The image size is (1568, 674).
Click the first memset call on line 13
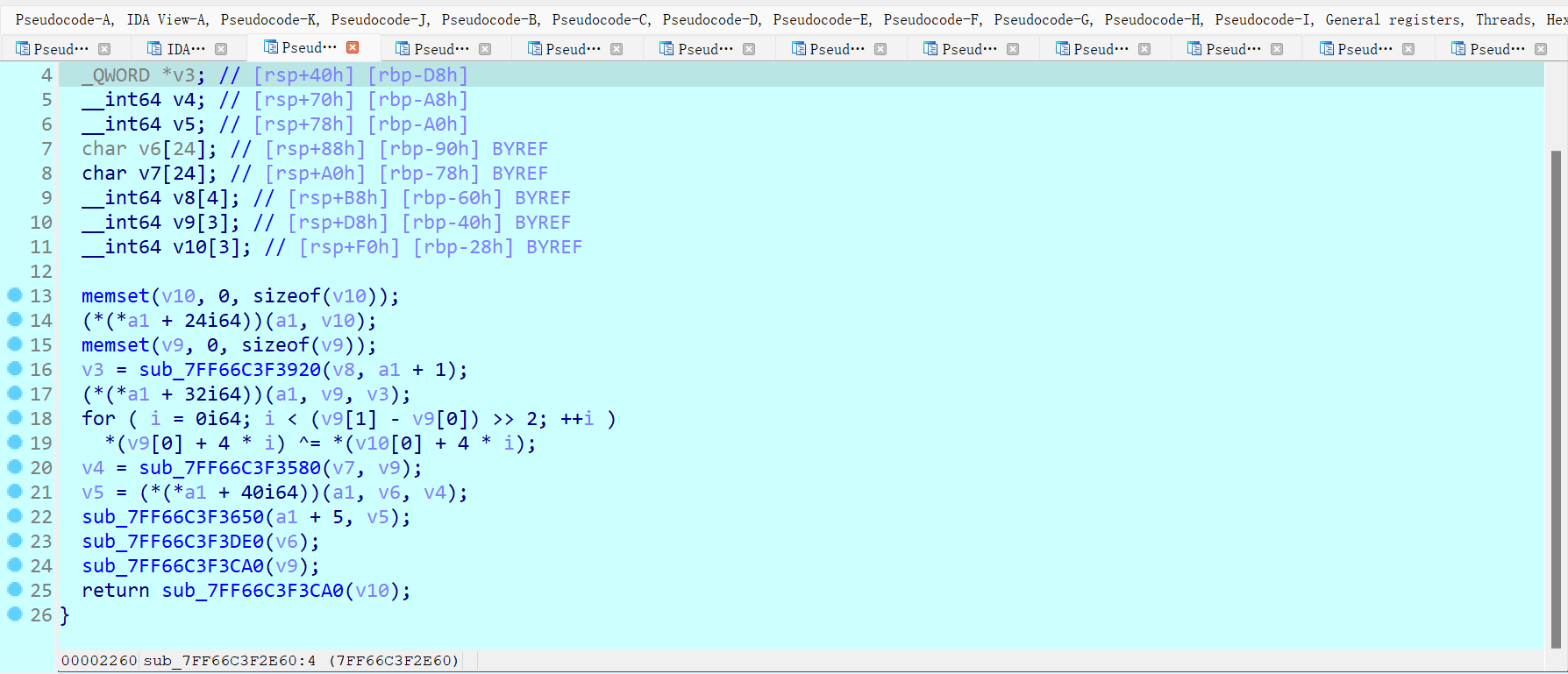(116, 296)
